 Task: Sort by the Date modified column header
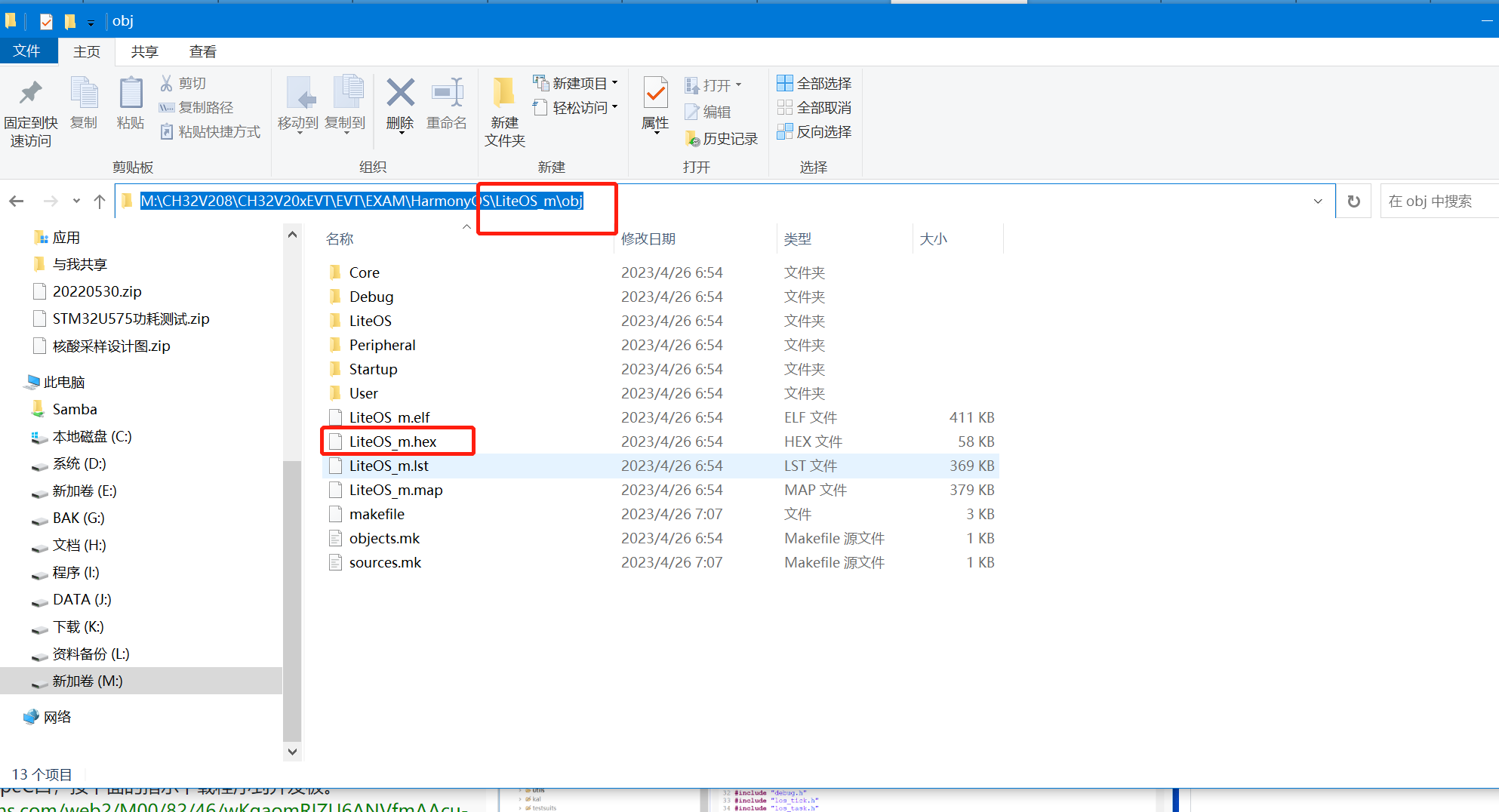pos(648,238)
